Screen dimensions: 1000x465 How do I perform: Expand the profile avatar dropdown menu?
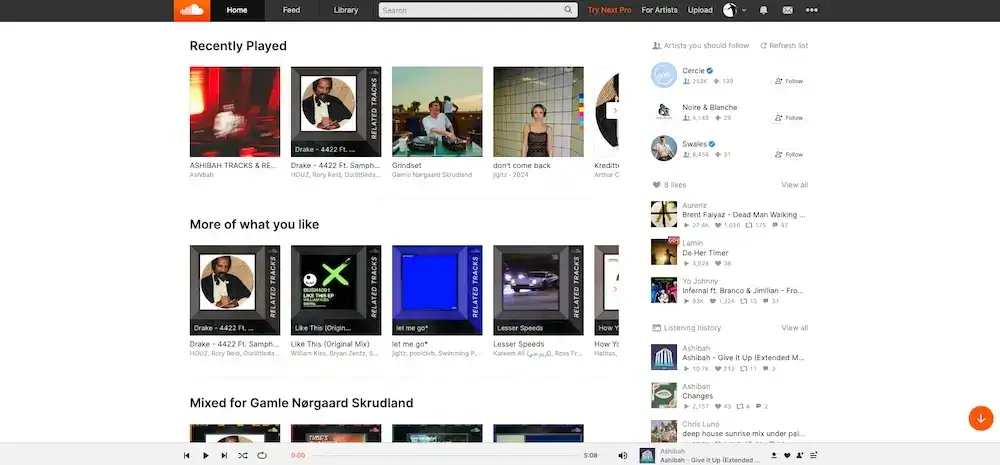click(735, 10)
